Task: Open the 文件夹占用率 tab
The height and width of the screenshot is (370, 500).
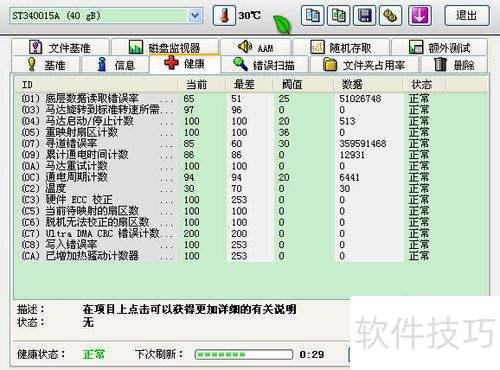Action: (x=364, y=65)
